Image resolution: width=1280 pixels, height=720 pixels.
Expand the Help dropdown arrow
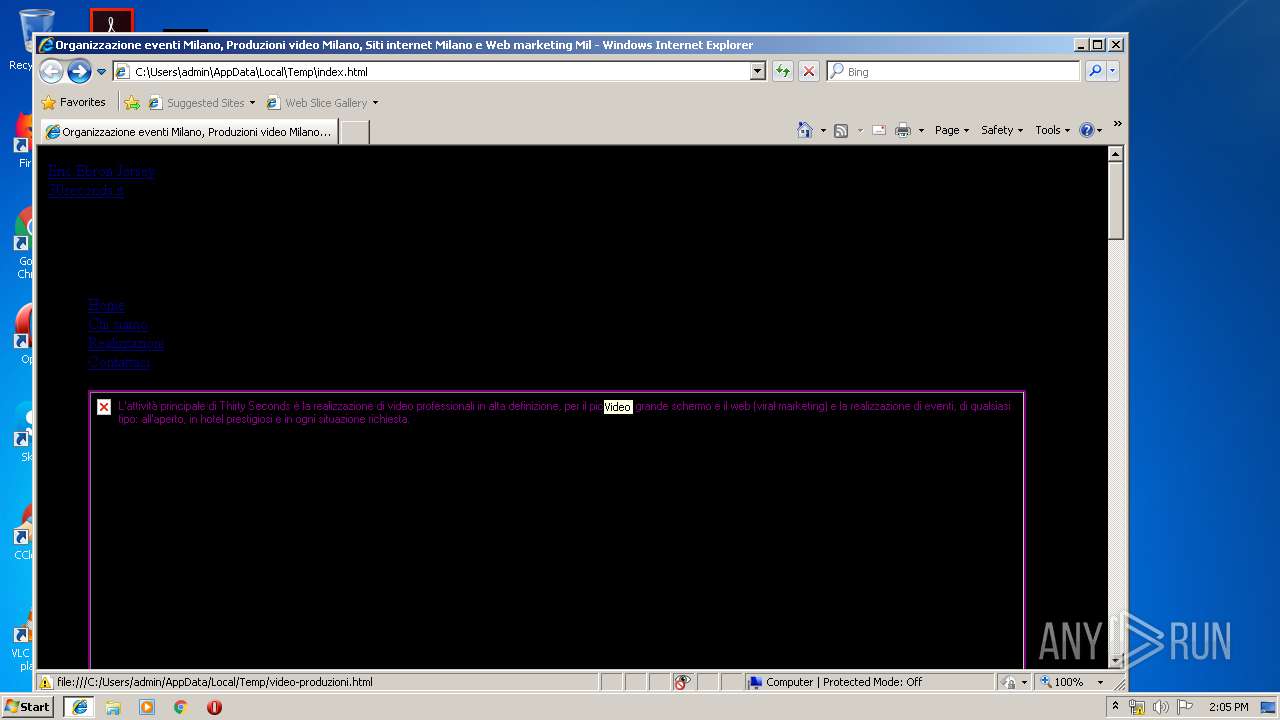(x=1099, y=130)
